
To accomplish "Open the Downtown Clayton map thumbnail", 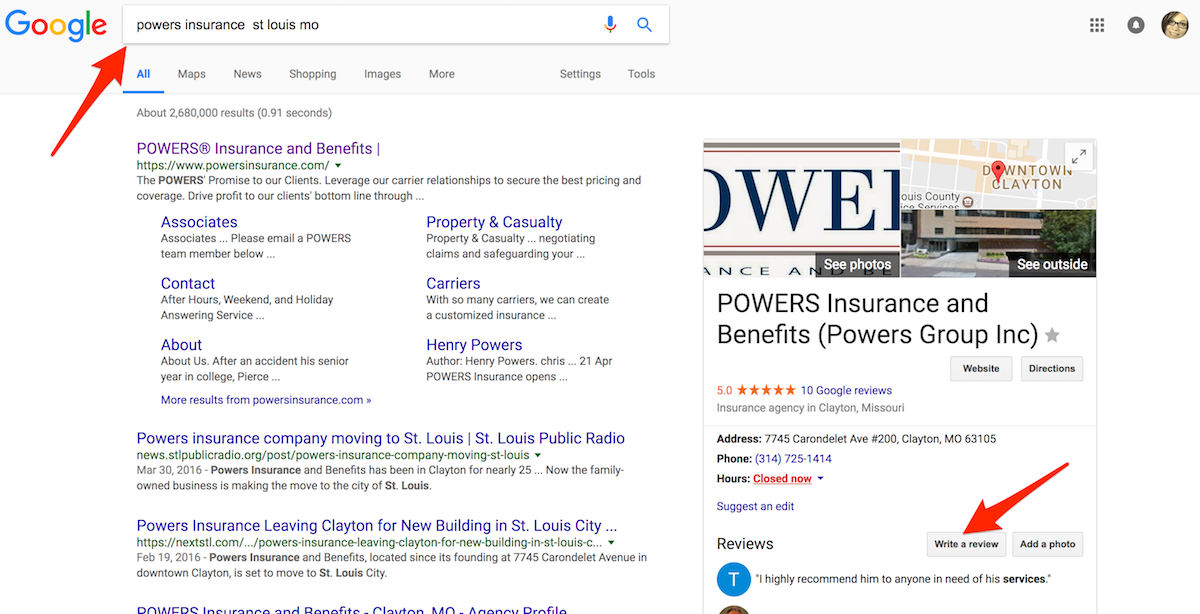I will (999, 174).
